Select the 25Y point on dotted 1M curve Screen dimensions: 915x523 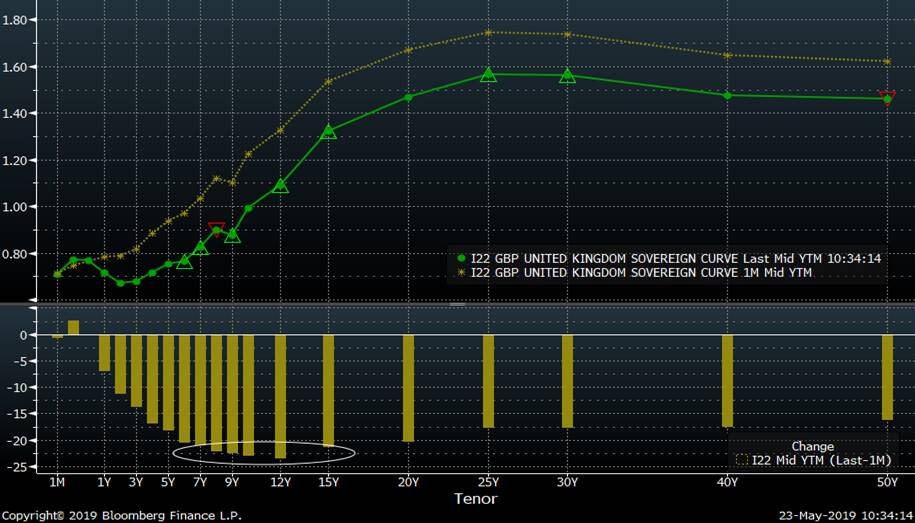[488, 33]
